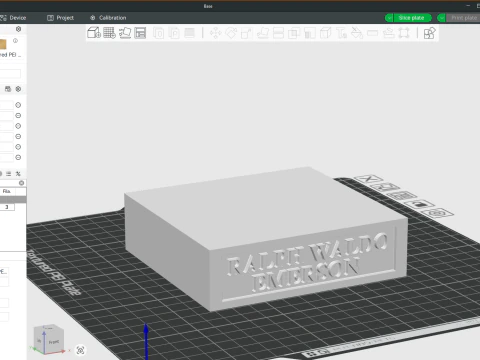Click the Split to objects icon

(x=159, y=33)
